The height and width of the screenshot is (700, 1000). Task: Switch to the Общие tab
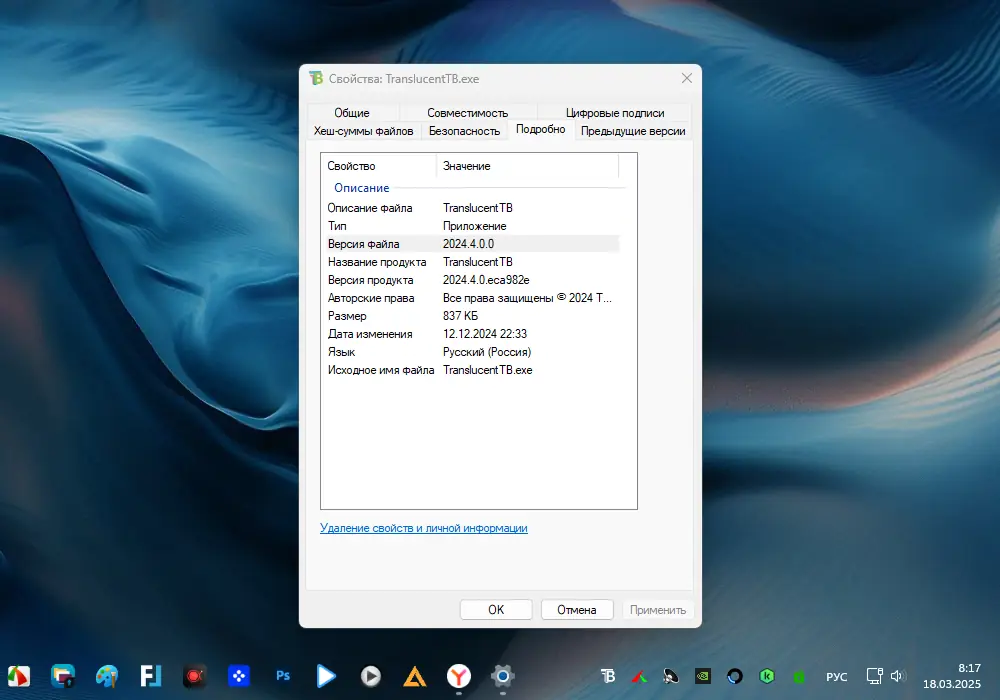point(352,112)
